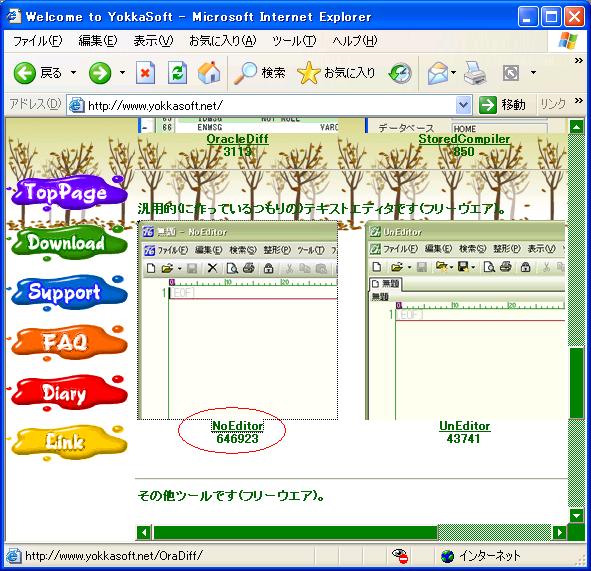
Task: Go back with the 戻る button
Action: click(38, 73)
